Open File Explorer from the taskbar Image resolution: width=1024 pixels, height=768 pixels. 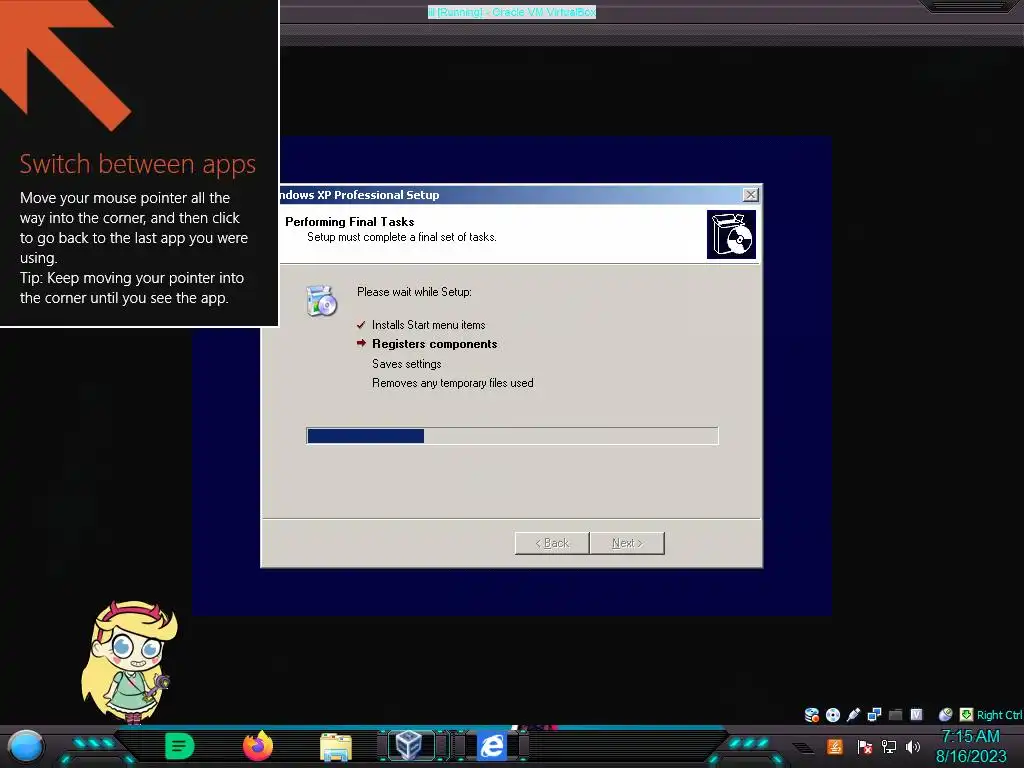click(x=336, y=747)
